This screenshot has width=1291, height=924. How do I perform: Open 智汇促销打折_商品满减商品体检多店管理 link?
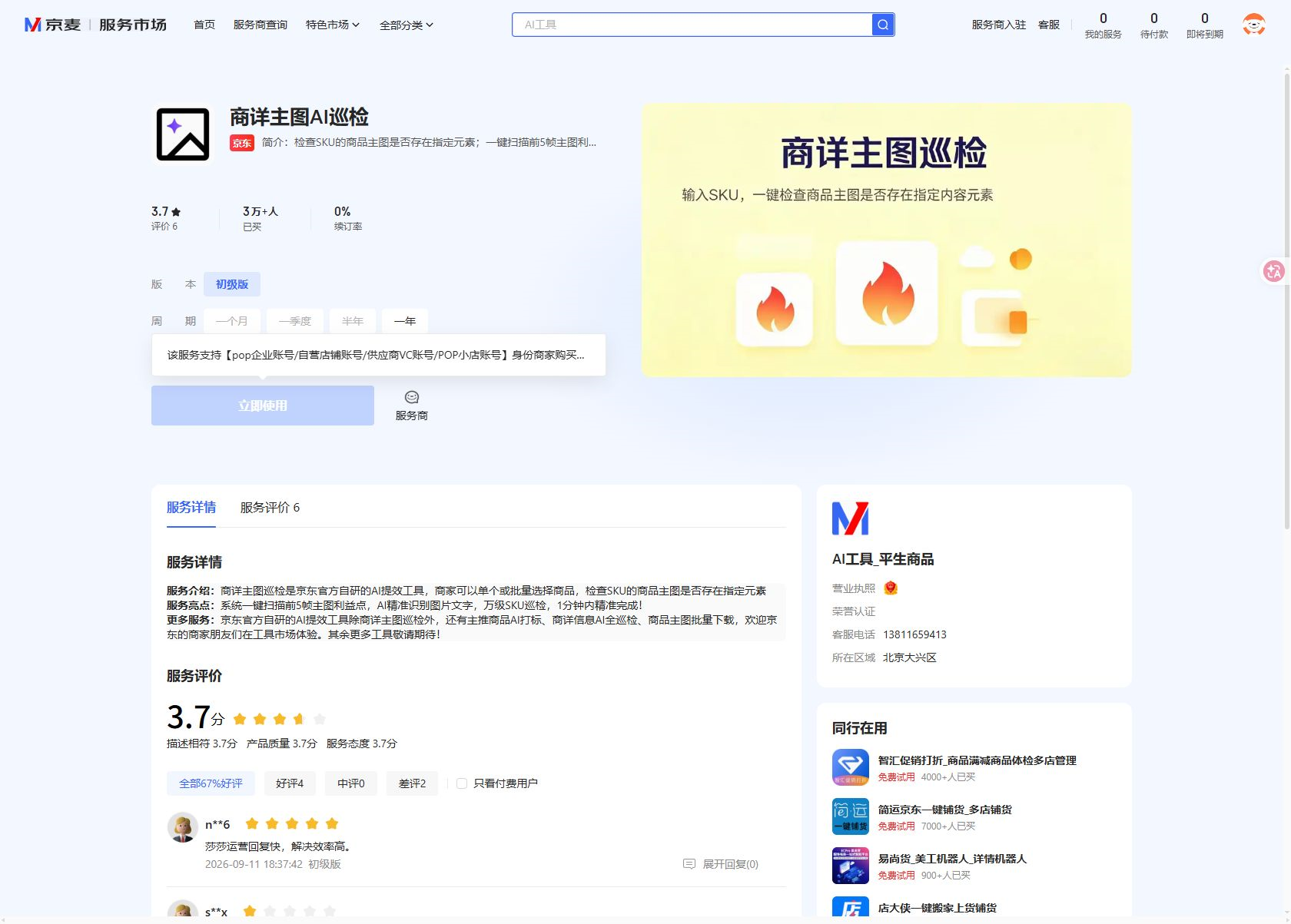tap(977, 760)
